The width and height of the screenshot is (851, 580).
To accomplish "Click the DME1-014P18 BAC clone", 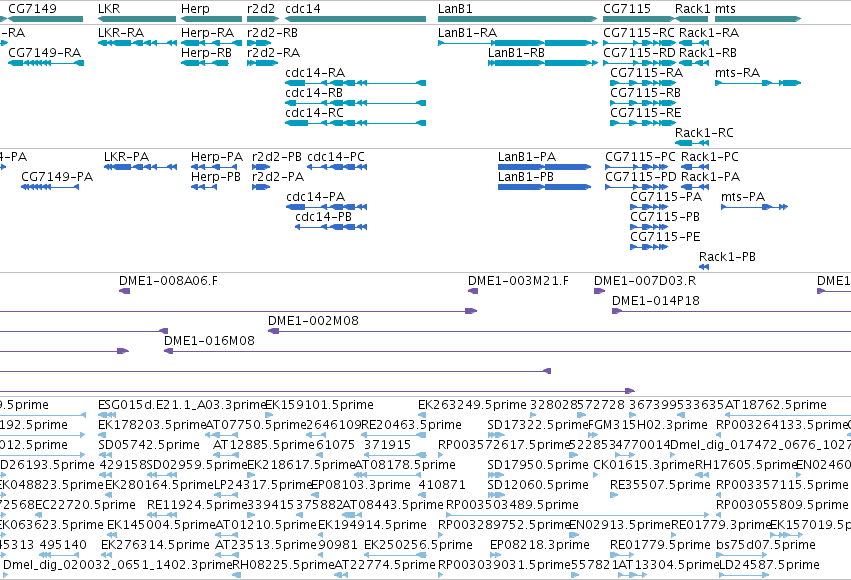I will [731, 311].
